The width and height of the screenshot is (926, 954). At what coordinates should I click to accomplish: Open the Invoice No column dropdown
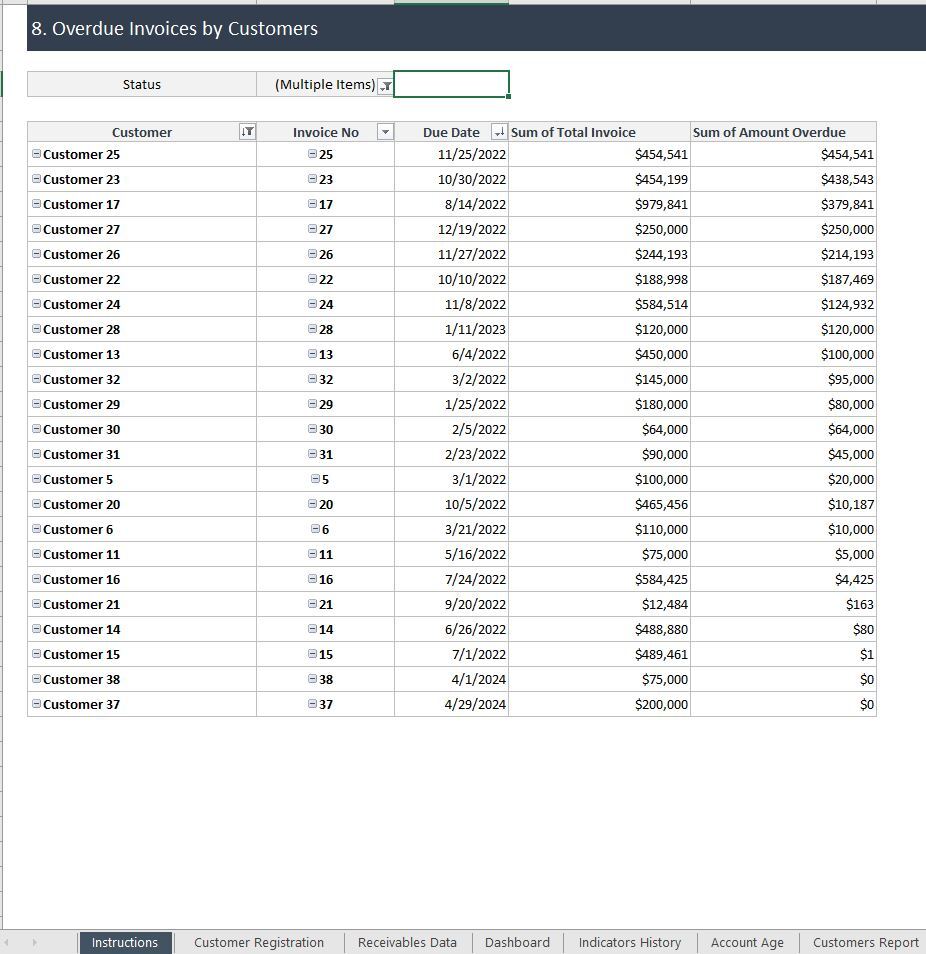385,131
